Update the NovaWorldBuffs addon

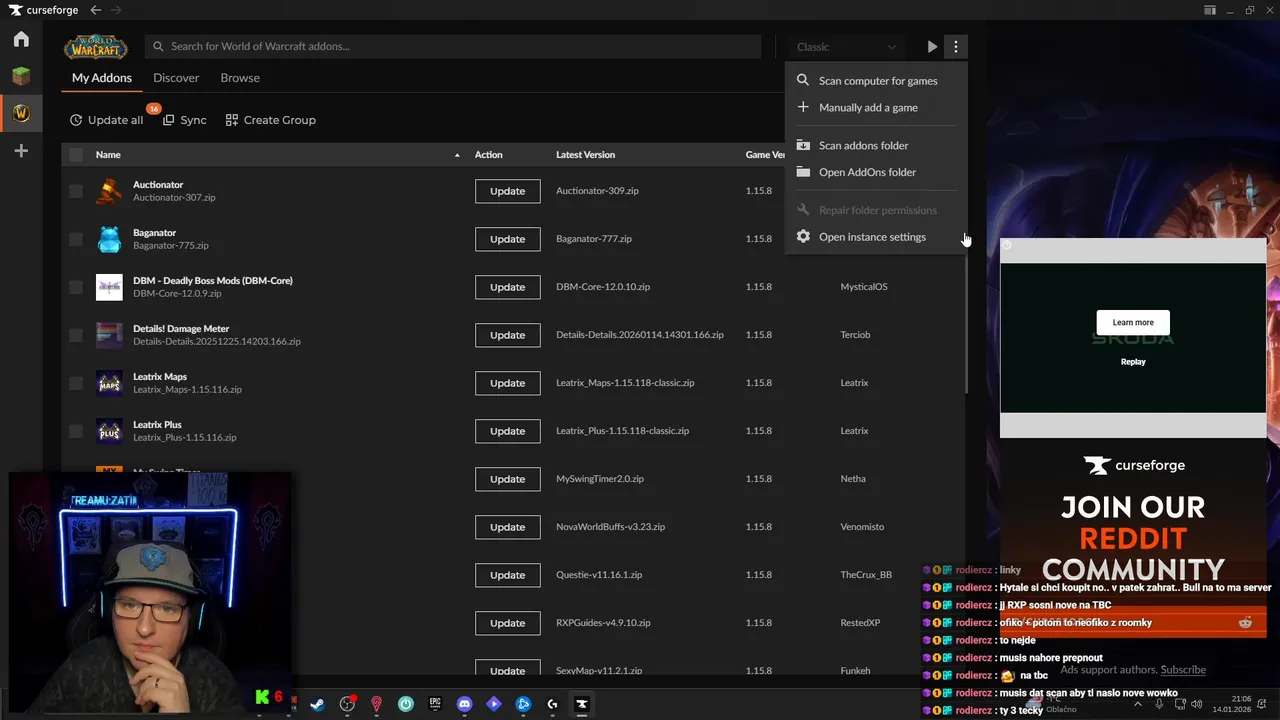tap(507, 527)
